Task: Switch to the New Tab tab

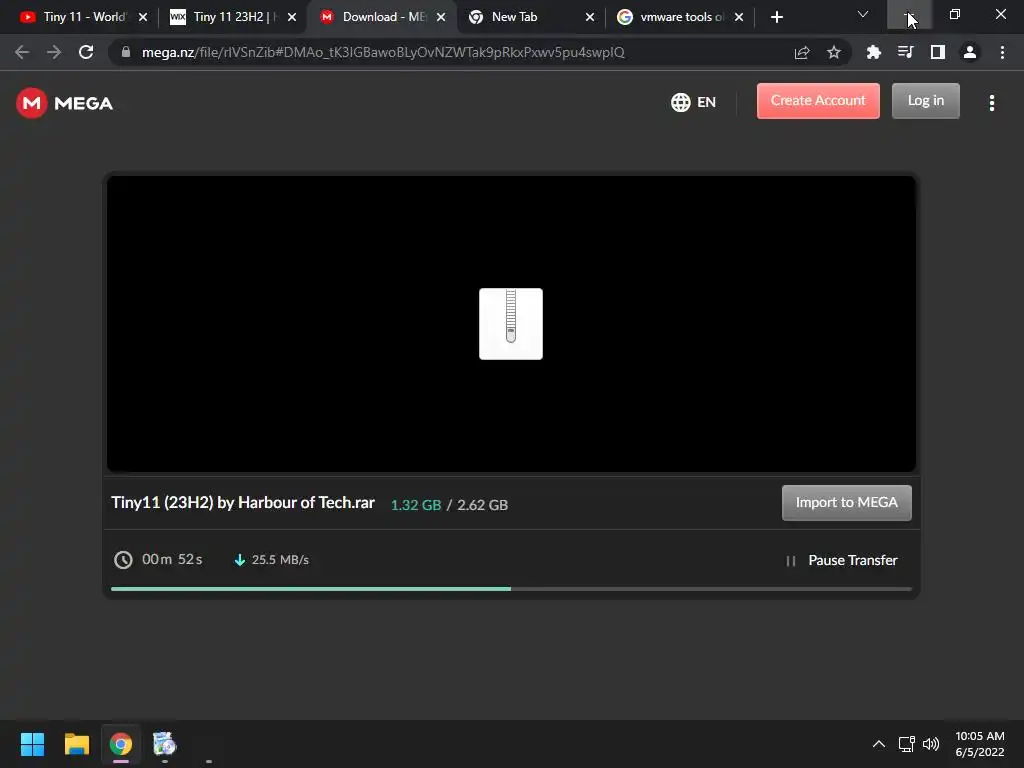Action: coord(530,17)
